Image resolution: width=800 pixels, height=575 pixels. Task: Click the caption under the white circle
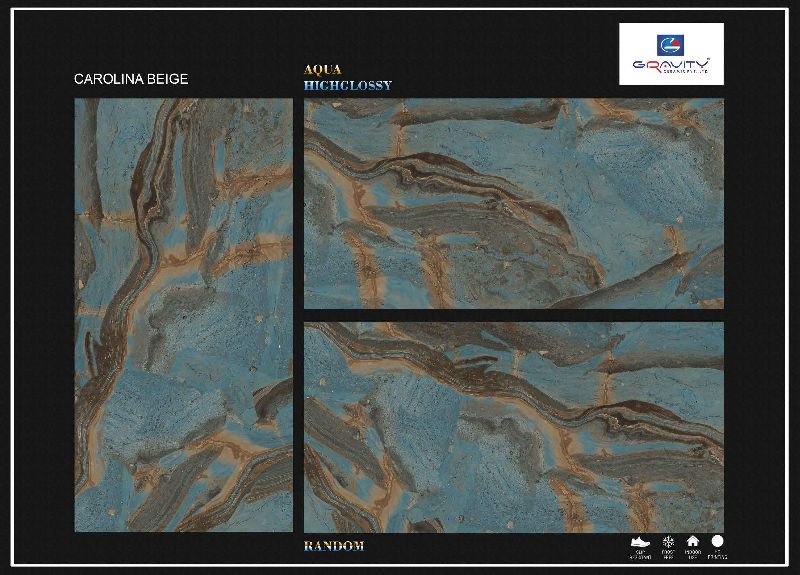pos(717,553)
